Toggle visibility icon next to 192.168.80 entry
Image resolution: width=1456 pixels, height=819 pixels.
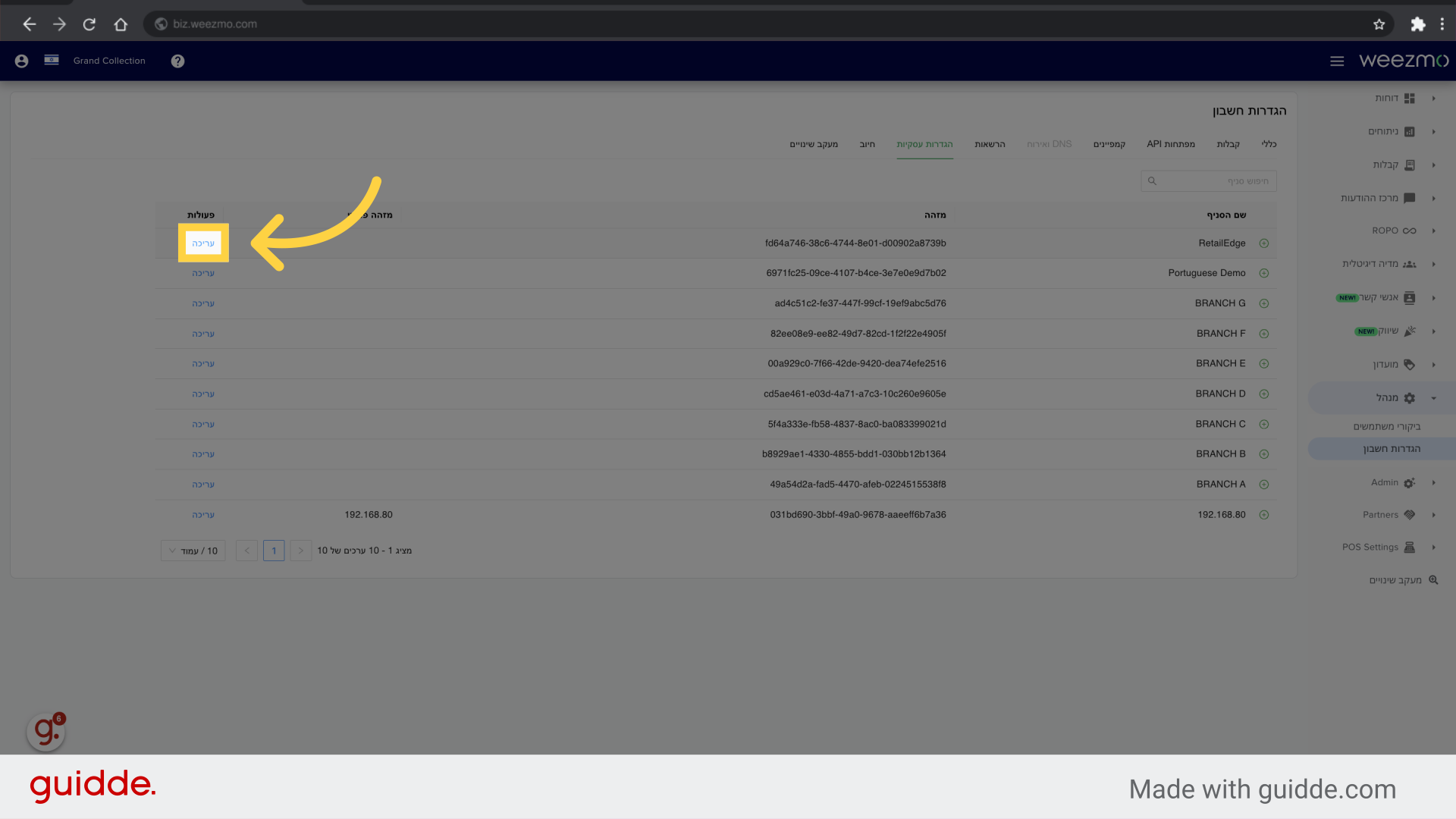click(1265, 515)
